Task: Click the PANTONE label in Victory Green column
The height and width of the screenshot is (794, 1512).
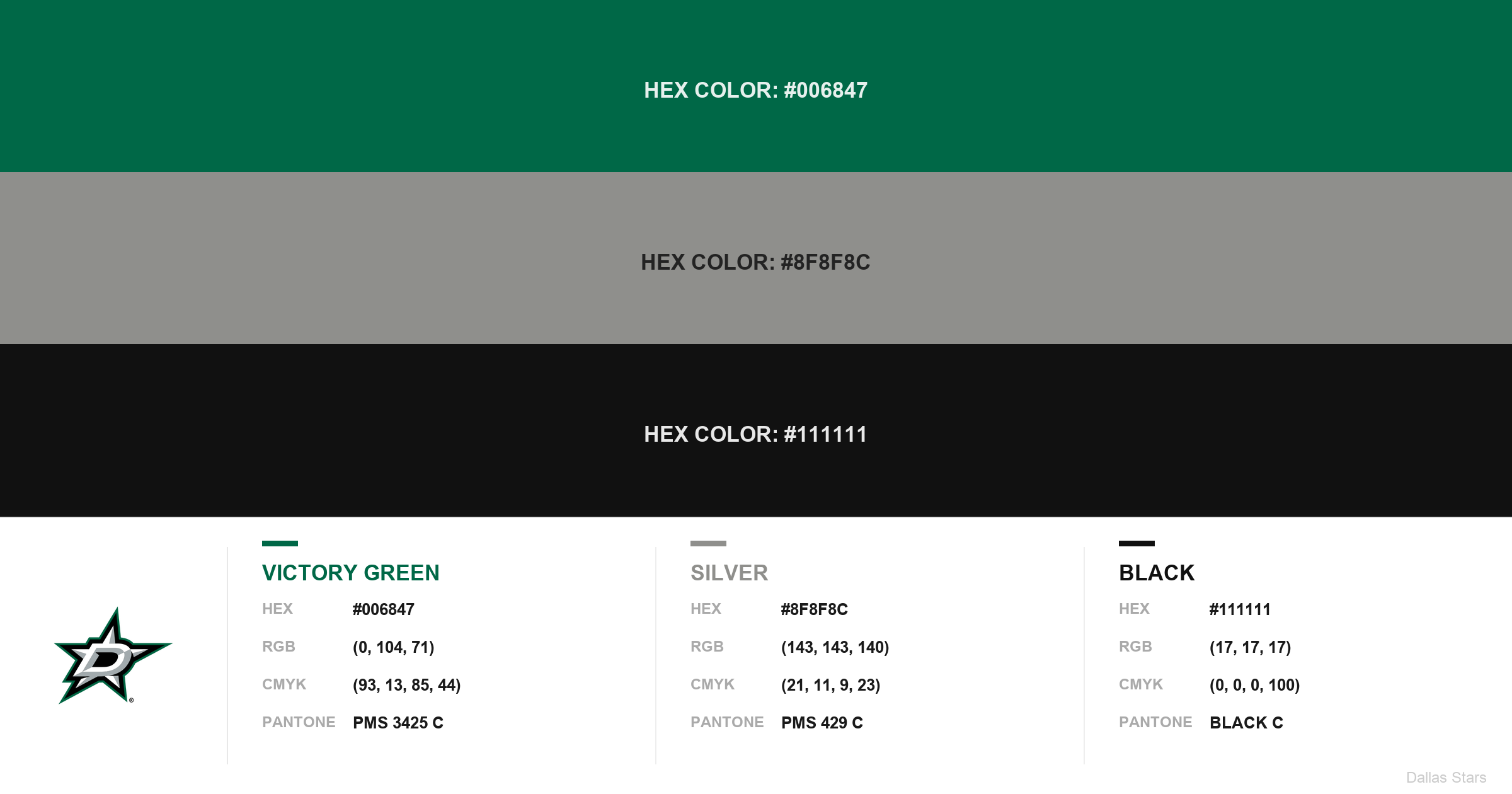Action: click(x=299, y=722)
